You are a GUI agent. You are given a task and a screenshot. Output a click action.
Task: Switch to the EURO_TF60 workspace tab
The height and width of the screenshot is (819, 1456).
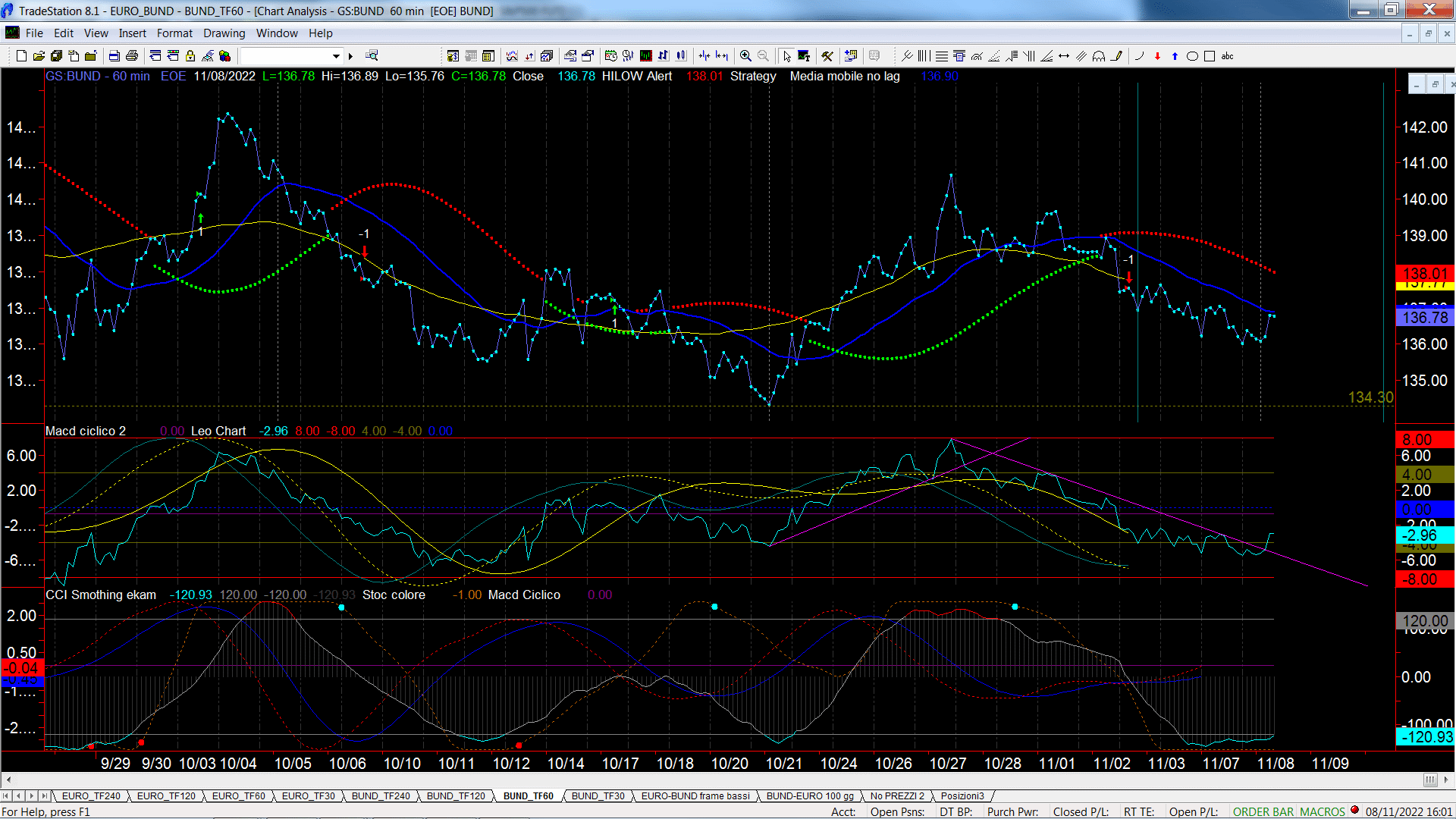point(238,795)
